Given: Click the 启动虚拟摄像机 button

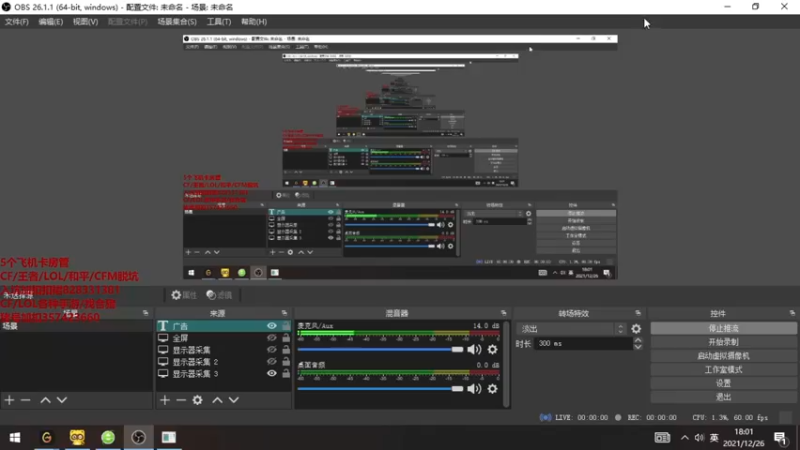Looking at the screenshot, I should (x=723, y=356).
